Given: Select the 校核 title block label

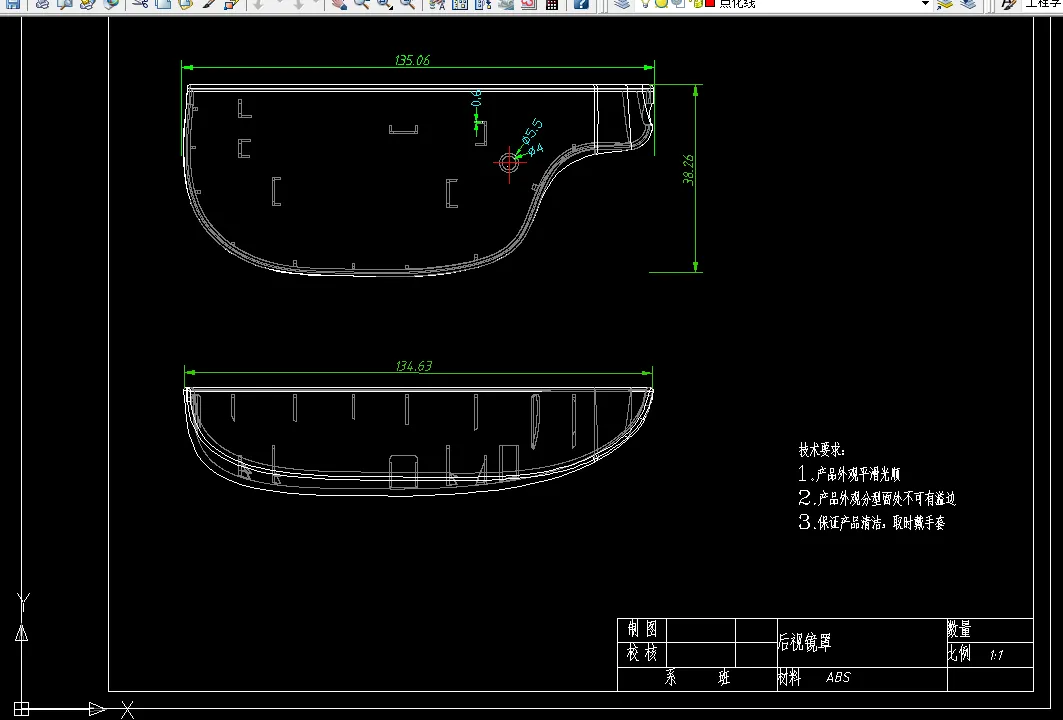Looking at the screenshot, I should [x=642, y=653].
